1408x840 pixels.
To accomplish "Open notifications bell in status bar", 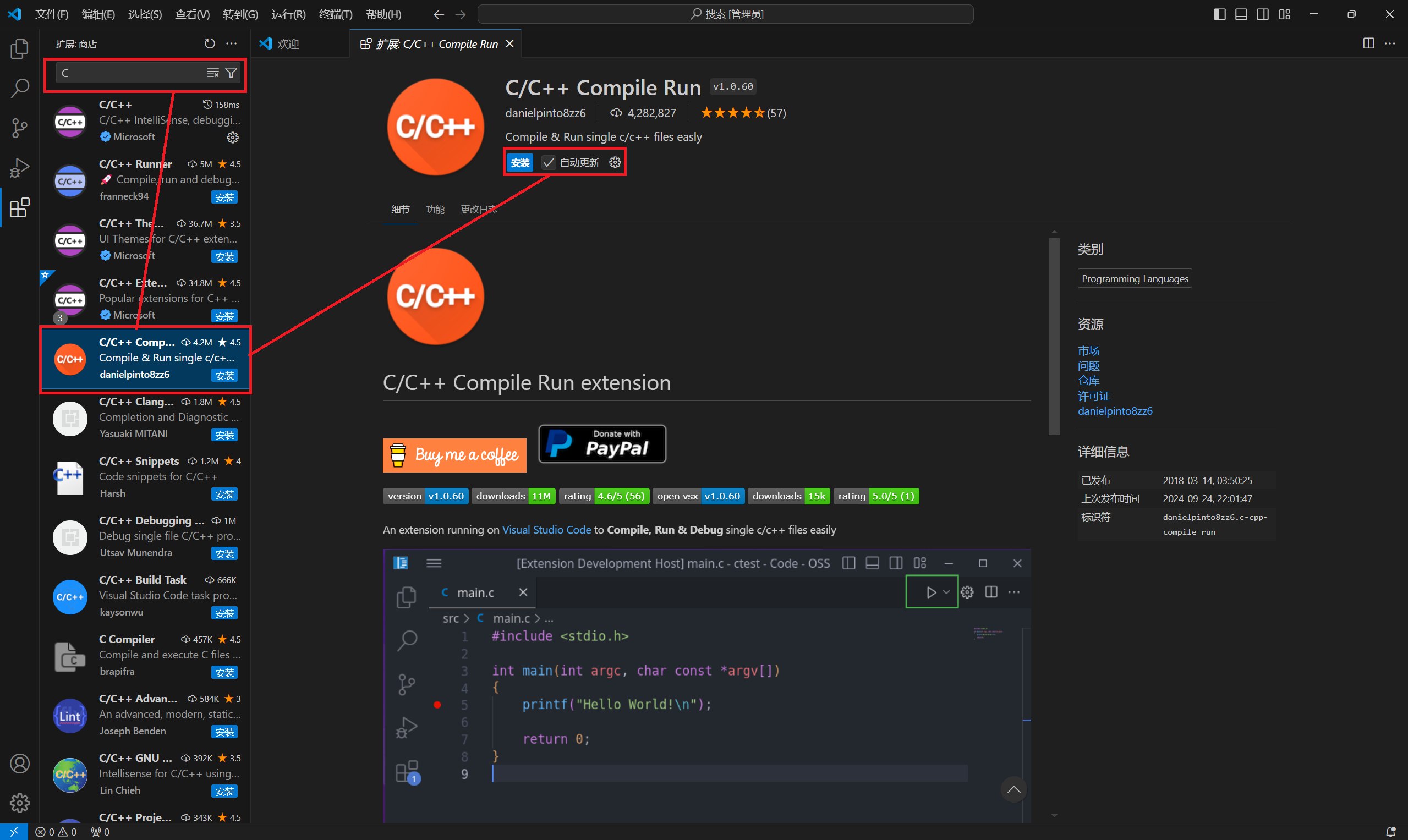I will (x=1390, y=832).
